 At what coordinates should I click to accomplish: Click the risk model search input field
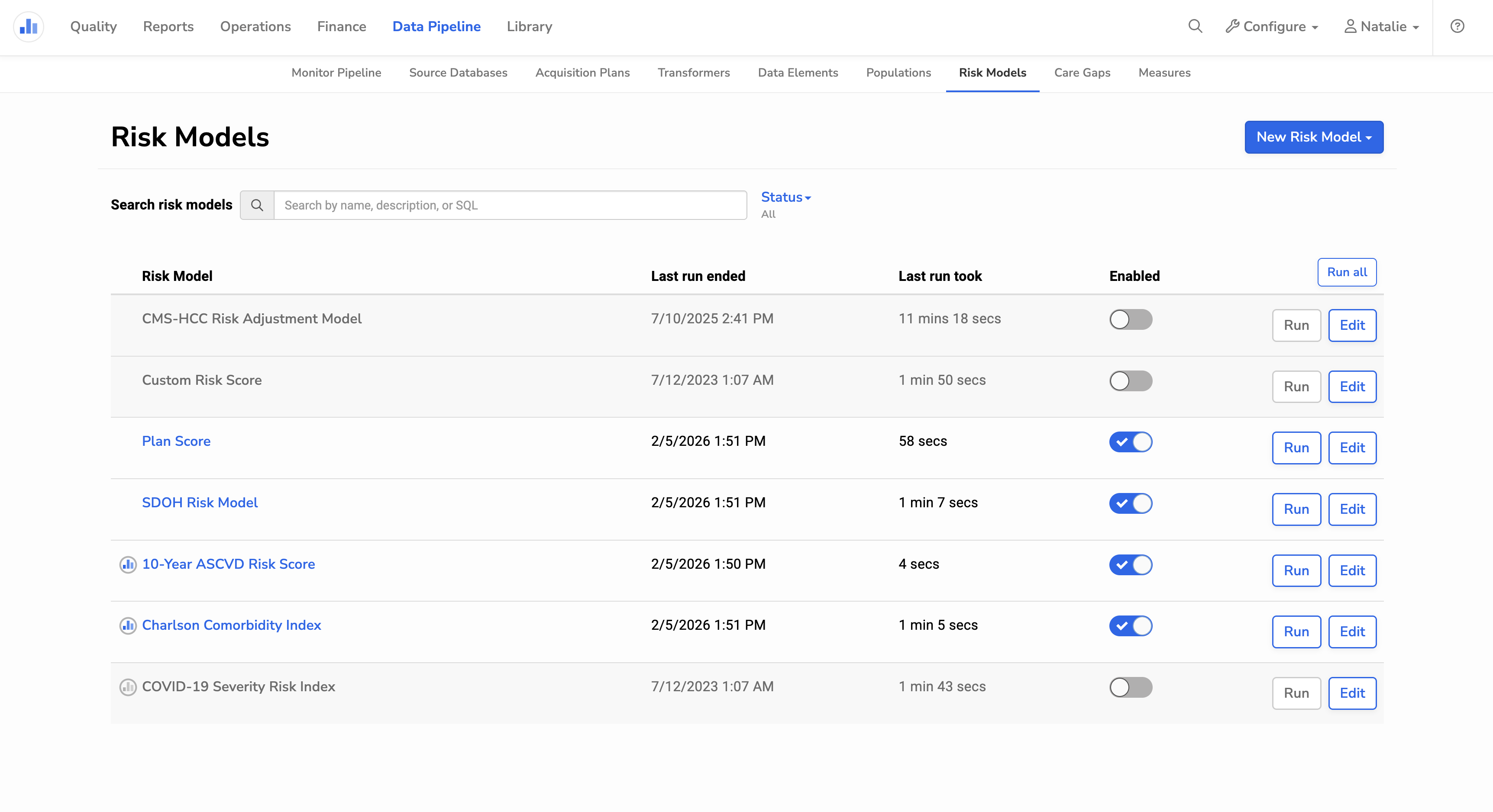coord(510,205)
